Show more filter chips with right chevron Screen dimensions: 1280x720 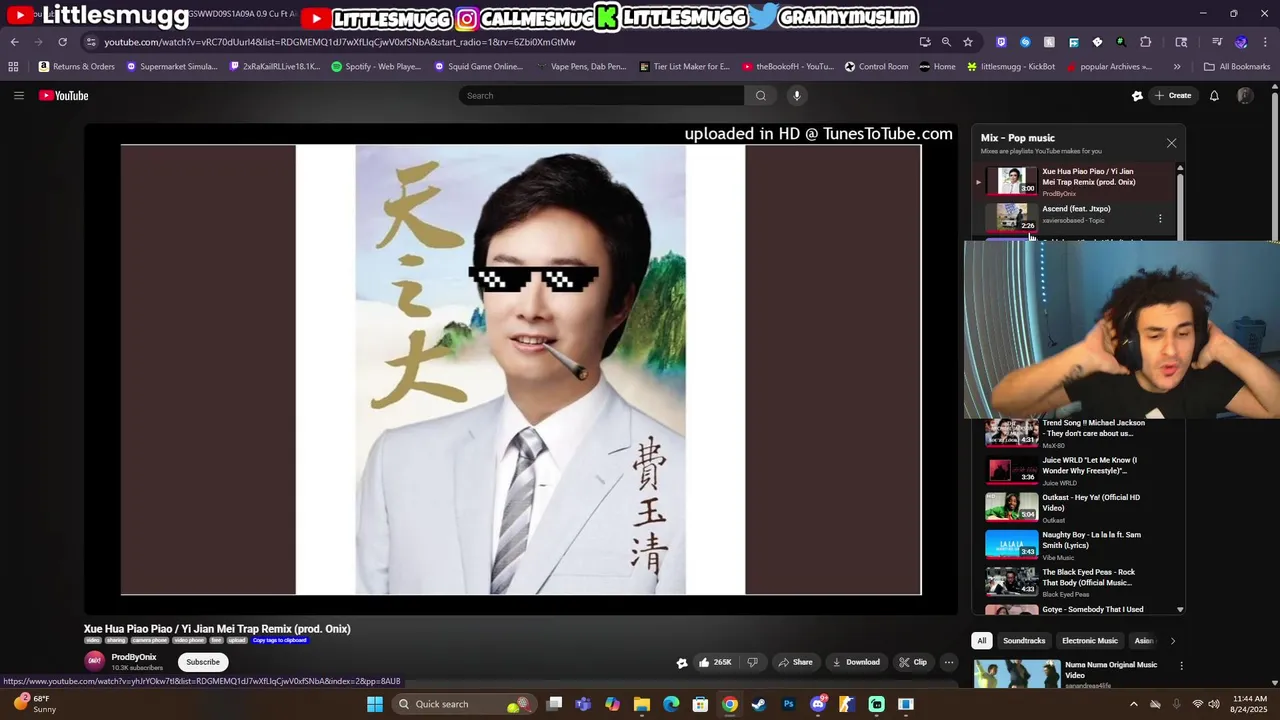pyautogui.click(x=1173, y=641)
